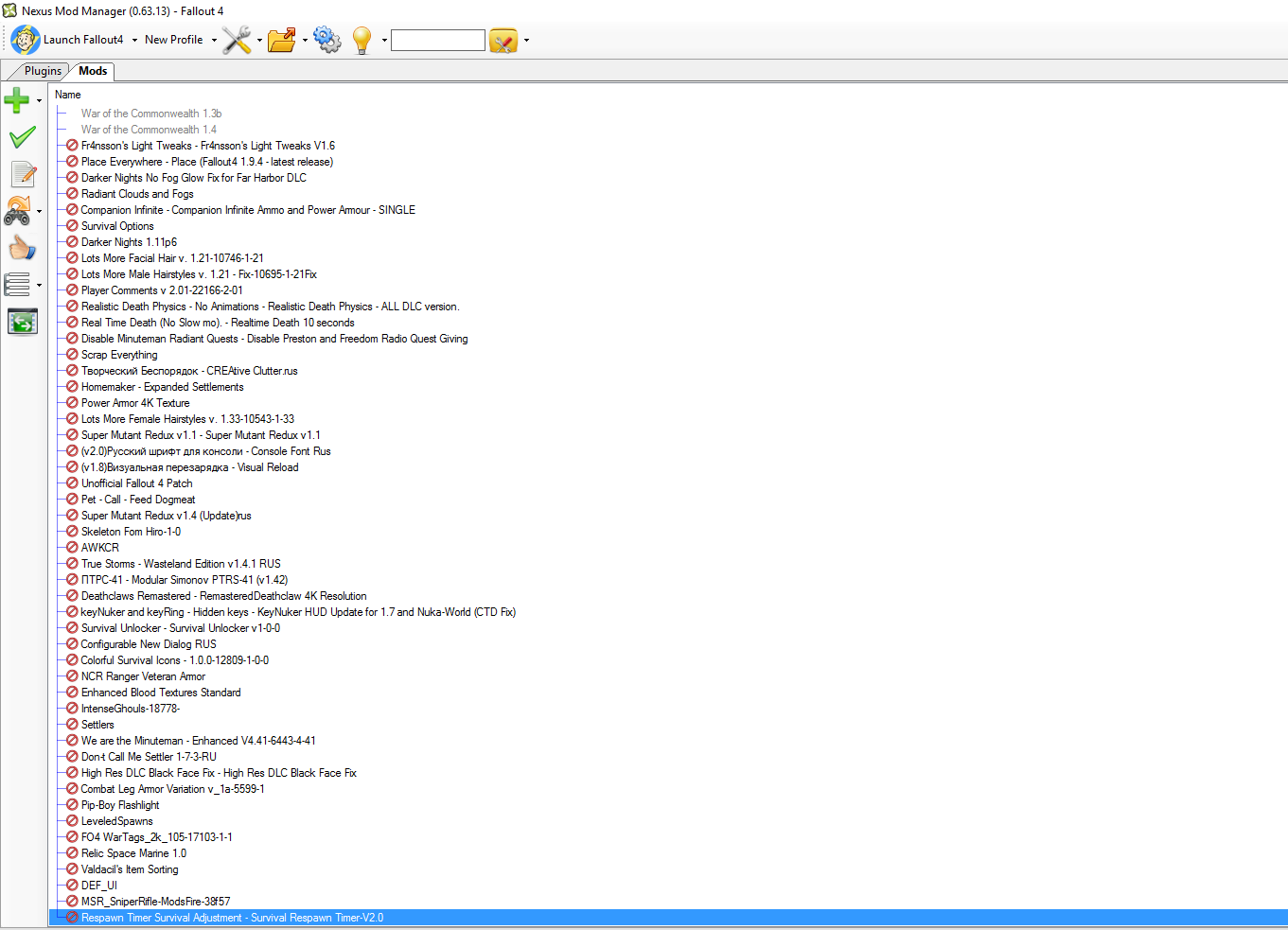The image size is (1288, 930).
Task: Click the red disabled icon beside NCR Ranger Veteran Armor
Action: 72,676
